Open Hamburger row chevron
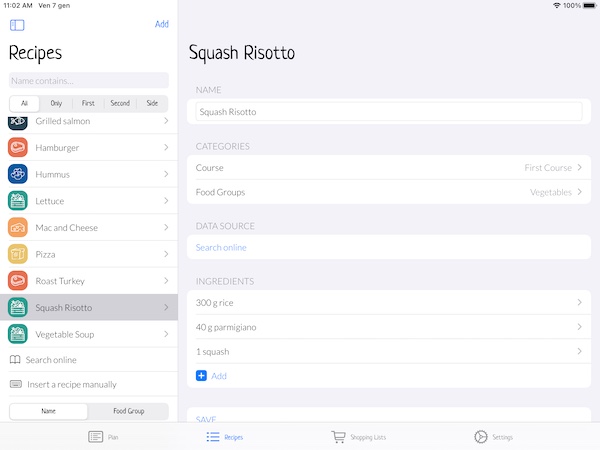 pos(166,147)
